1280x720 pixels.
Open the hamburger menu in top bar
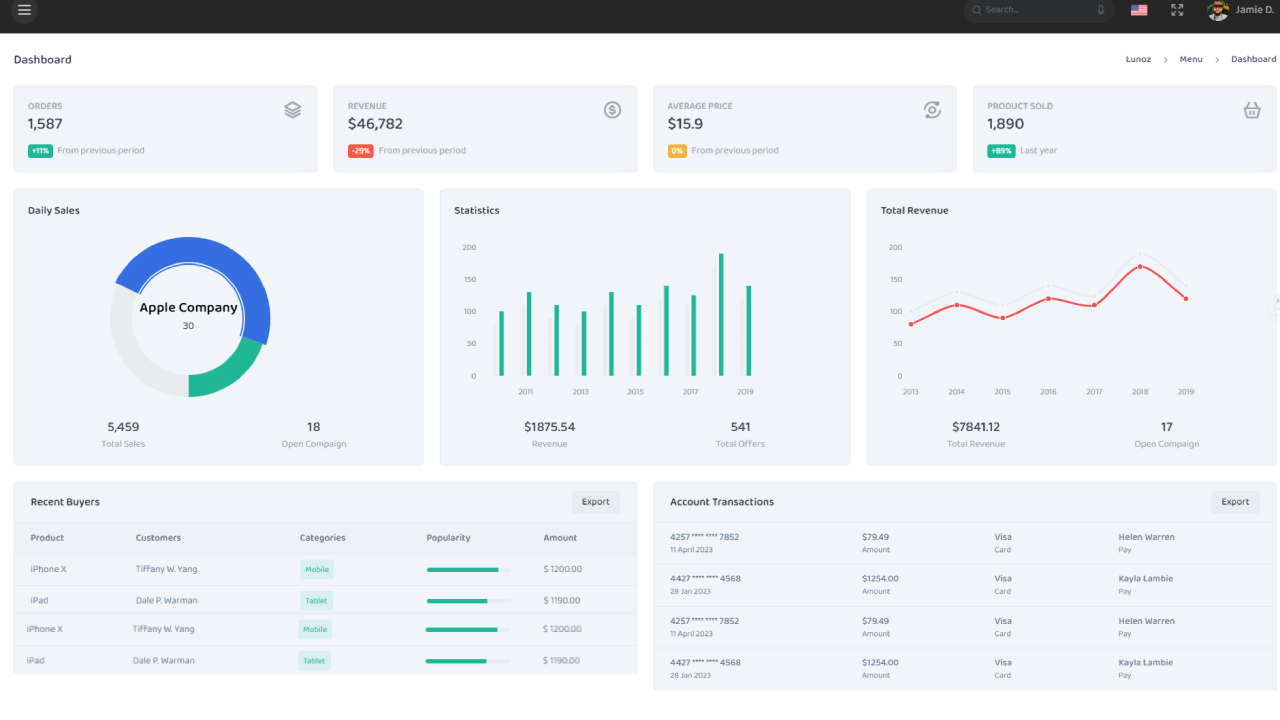tap(24, 10)
